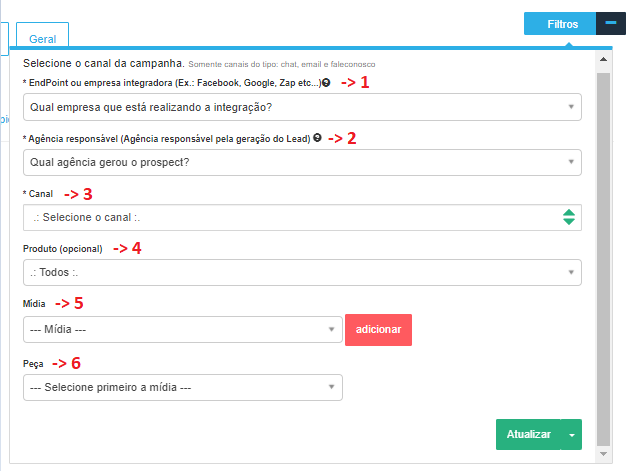Click the scrollbar up arrow
This screenshot has height=471, width=632.
click(603, 62)
